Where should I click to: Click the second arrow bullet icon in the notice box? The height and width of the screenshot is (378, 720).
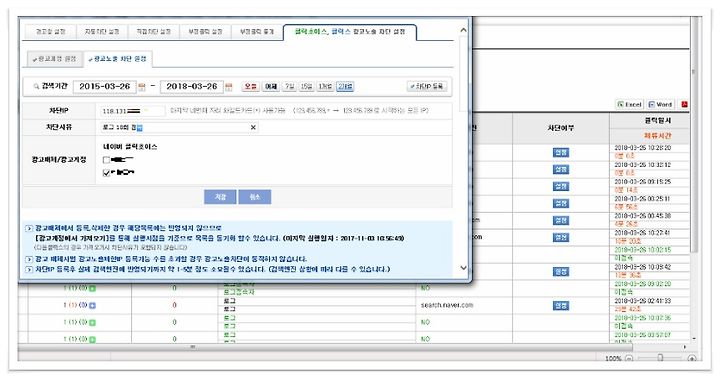click(x=29, y=260)
